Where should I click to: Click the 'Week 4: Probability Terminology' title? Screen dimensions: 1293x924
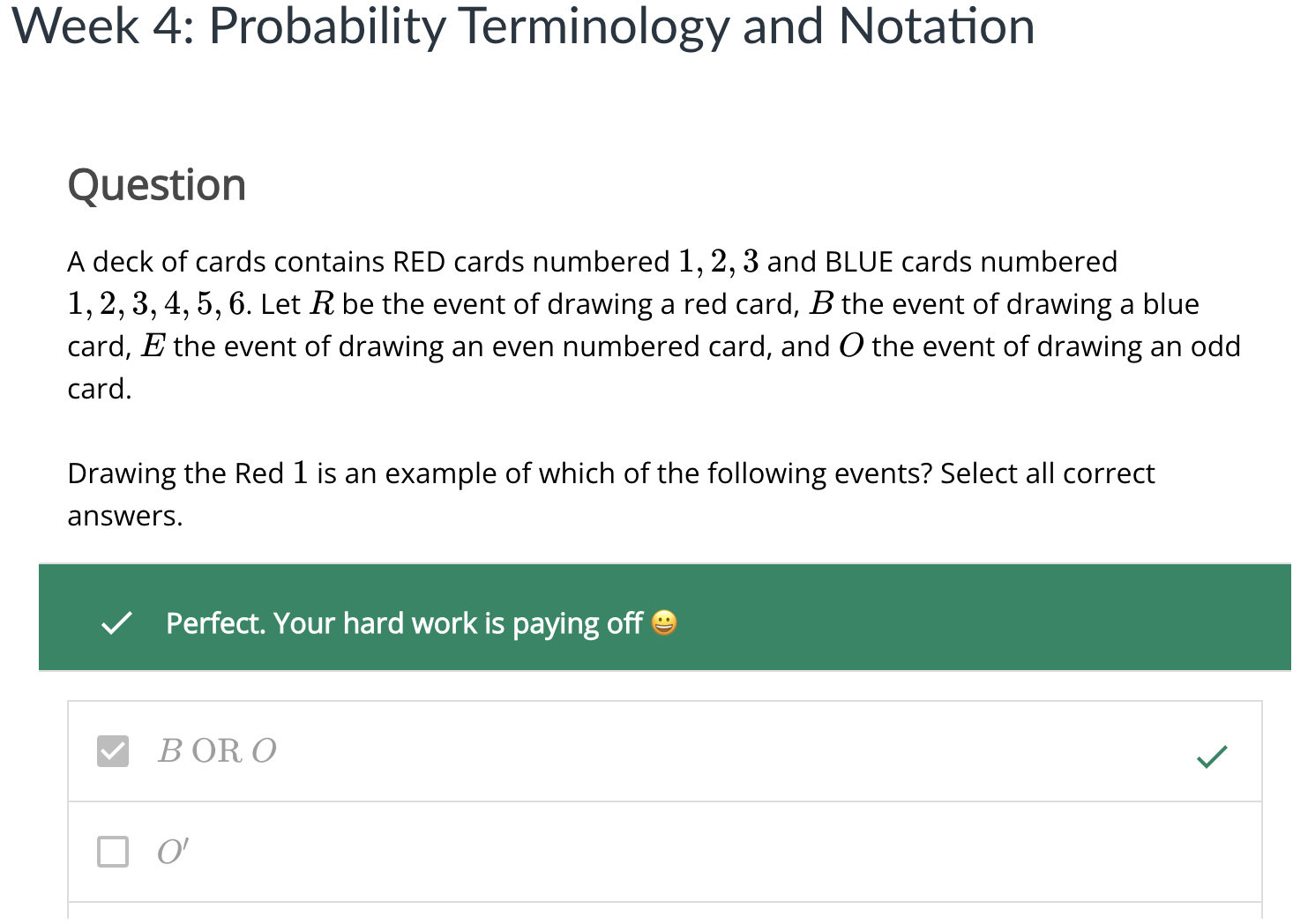pos(523,26)
